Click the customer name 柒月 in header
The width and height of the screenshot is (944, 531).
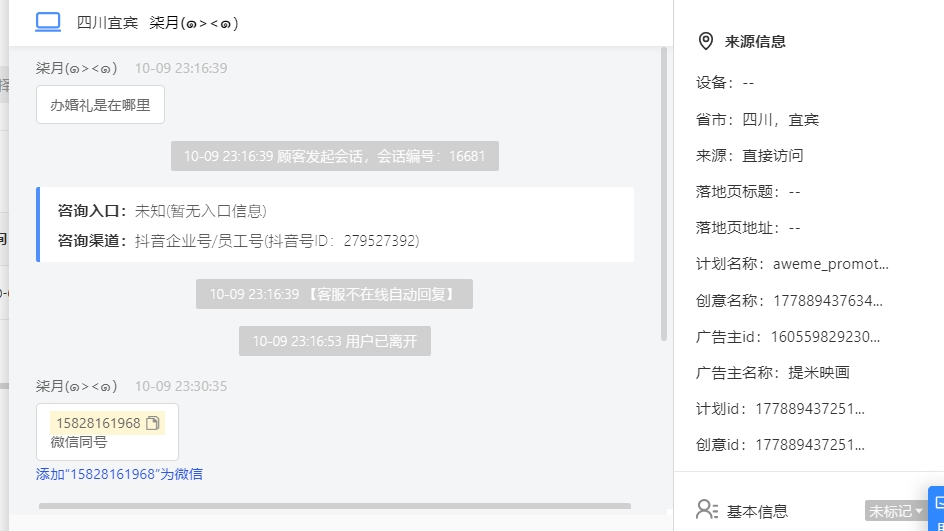click(194, 23)
